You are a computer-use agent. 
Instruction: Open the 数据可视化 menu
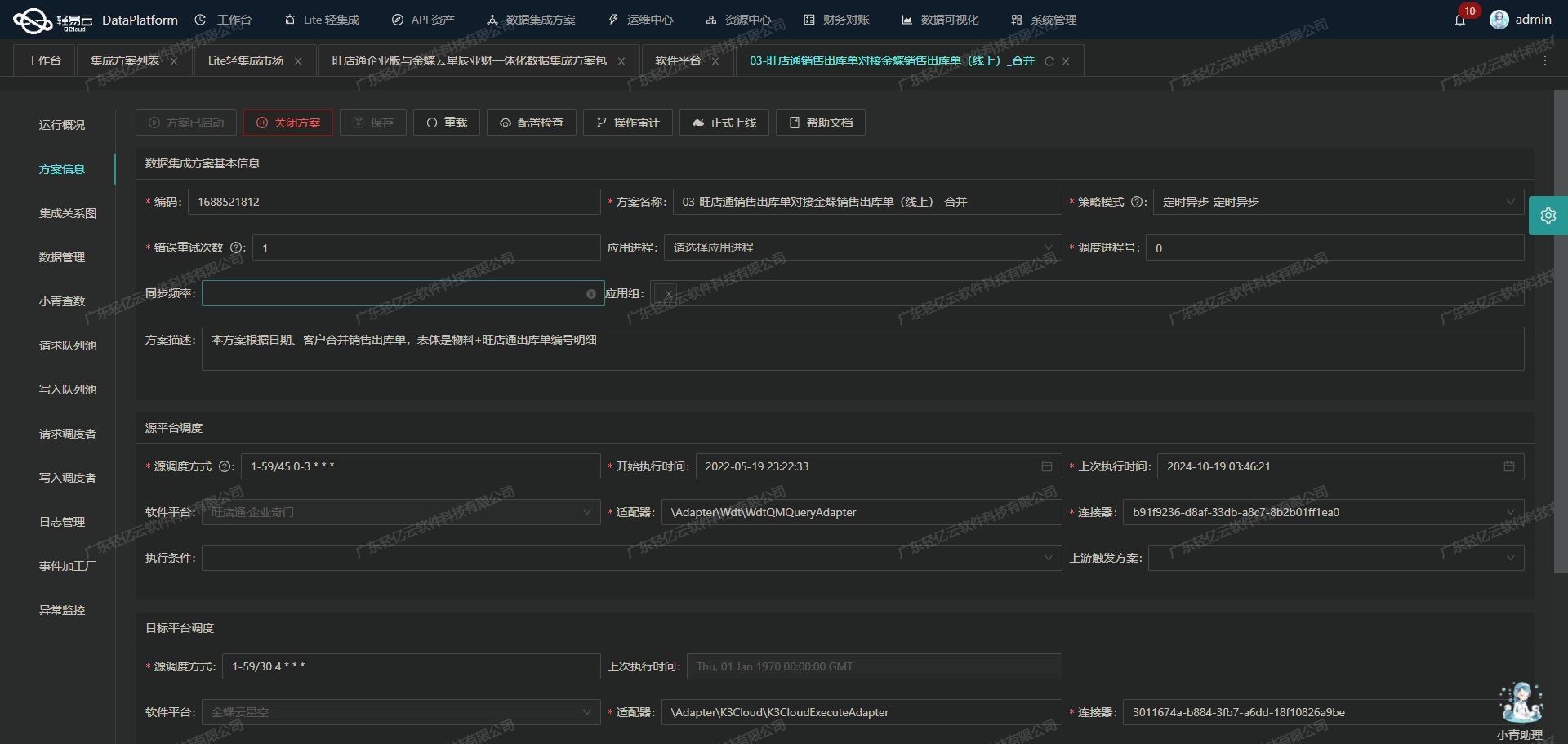(940, 20)
